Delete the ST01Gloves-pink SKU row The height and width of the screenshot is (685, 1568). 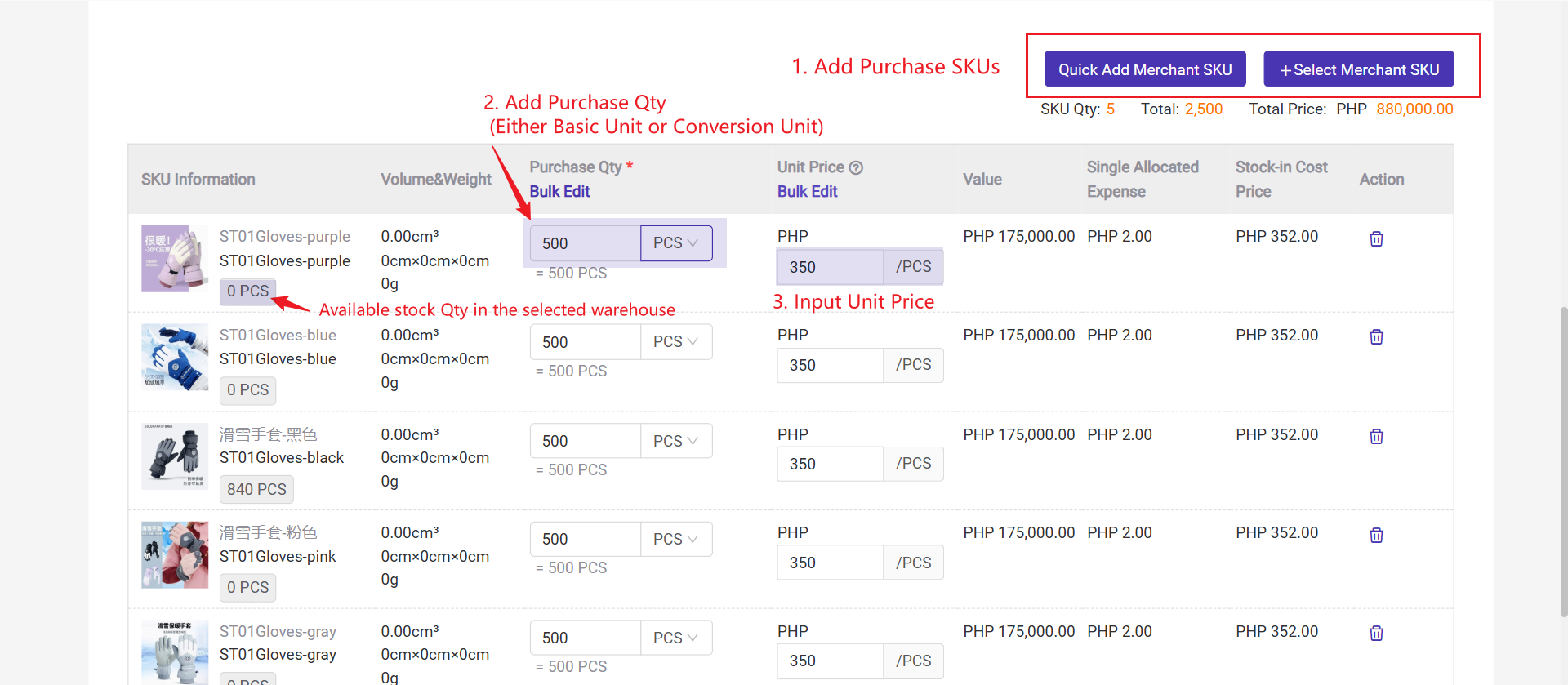[1376, 535]
